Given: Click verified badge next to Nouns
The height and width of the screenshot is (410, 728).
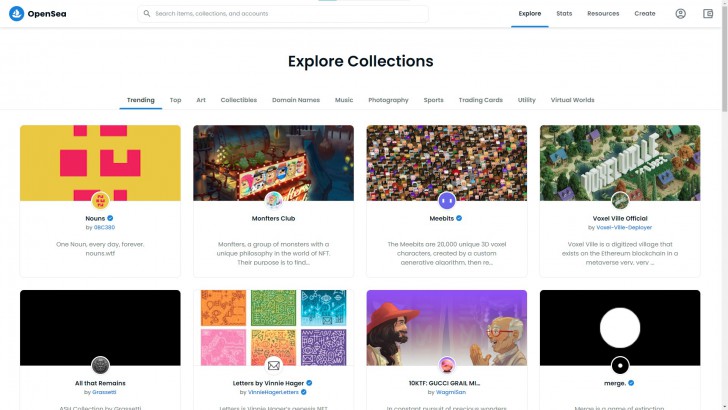Looking at the screenshot, I should [x=110, y=218].
